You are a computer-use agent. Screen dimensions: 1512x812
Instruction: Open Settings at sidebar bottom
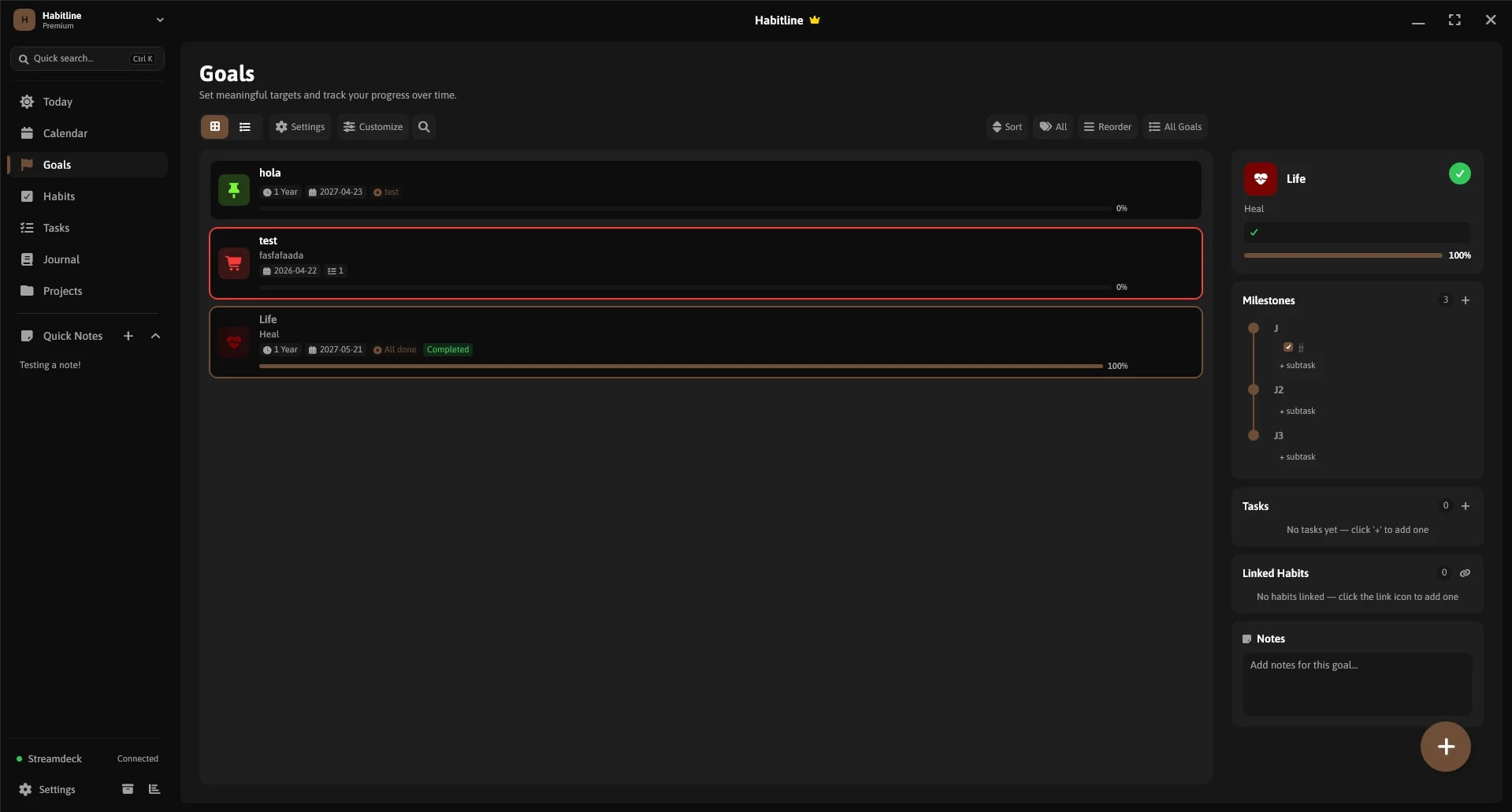[47, 789]
